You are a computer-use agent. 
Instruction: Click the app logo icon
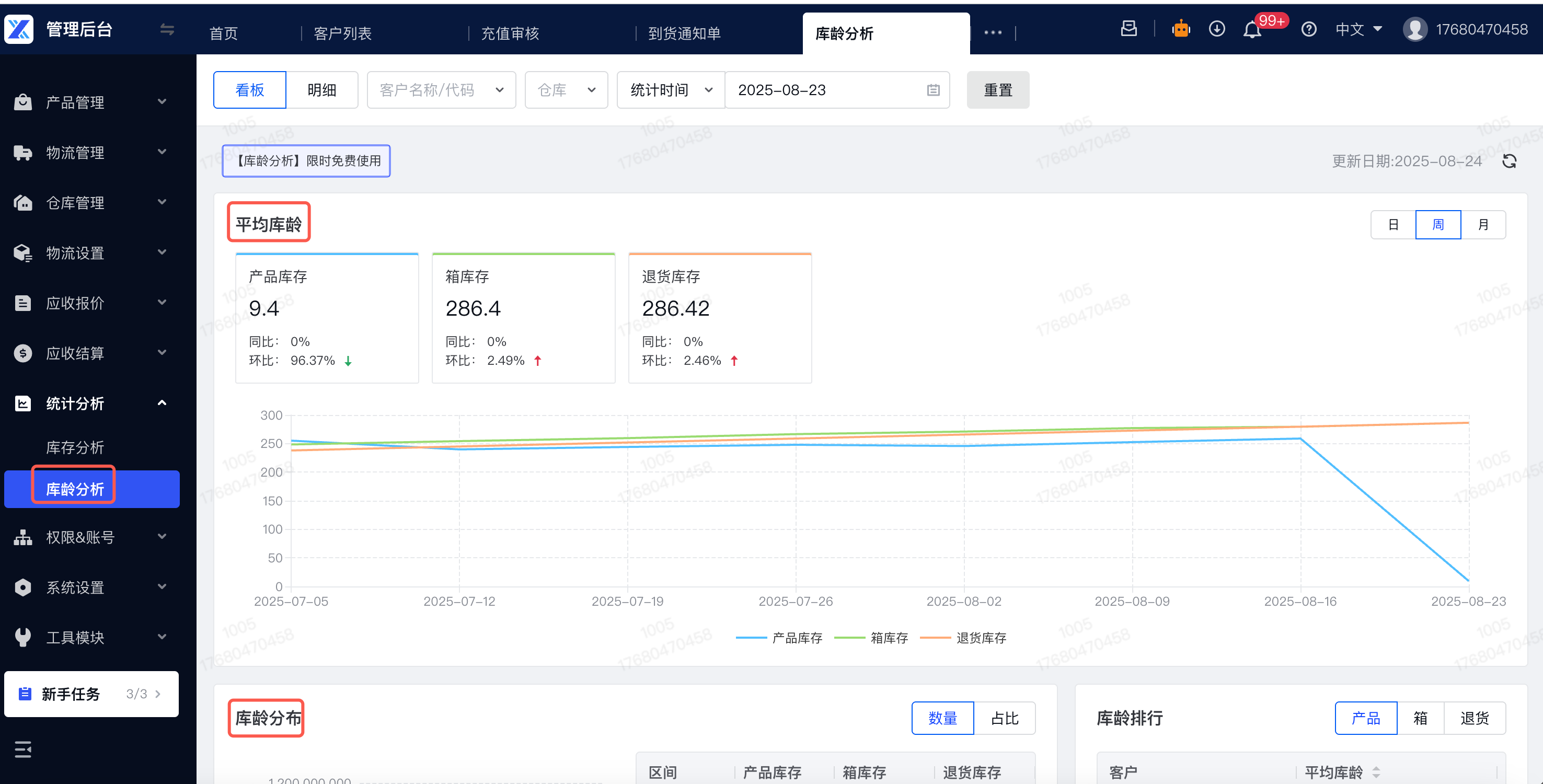[19, 29]
